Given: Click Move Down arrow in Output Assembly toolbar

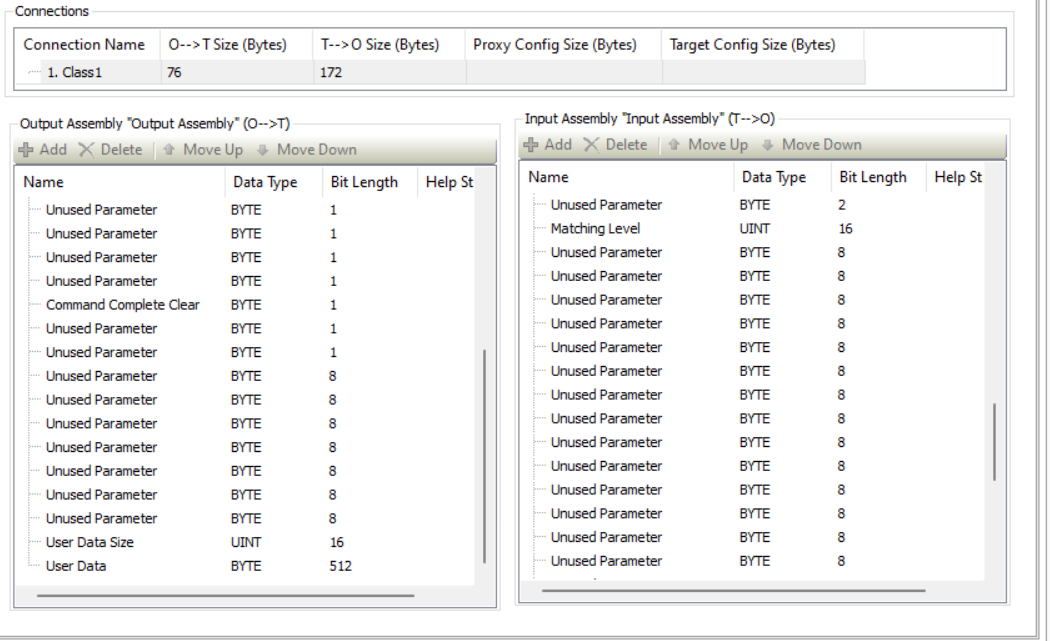Looking at the screenshot, I should [x=262, y=150].
